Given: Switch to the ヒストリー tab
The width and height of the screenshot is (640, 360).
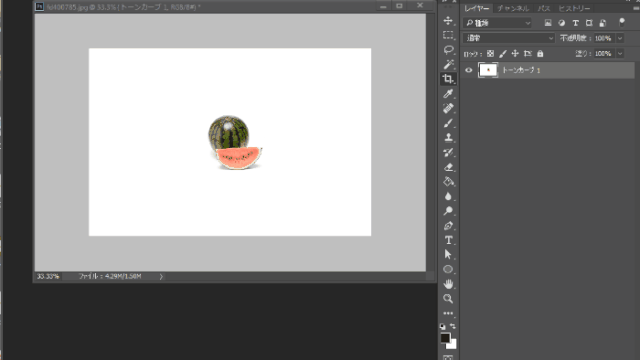Looking at the screenshot, I should tap(574, 8).
